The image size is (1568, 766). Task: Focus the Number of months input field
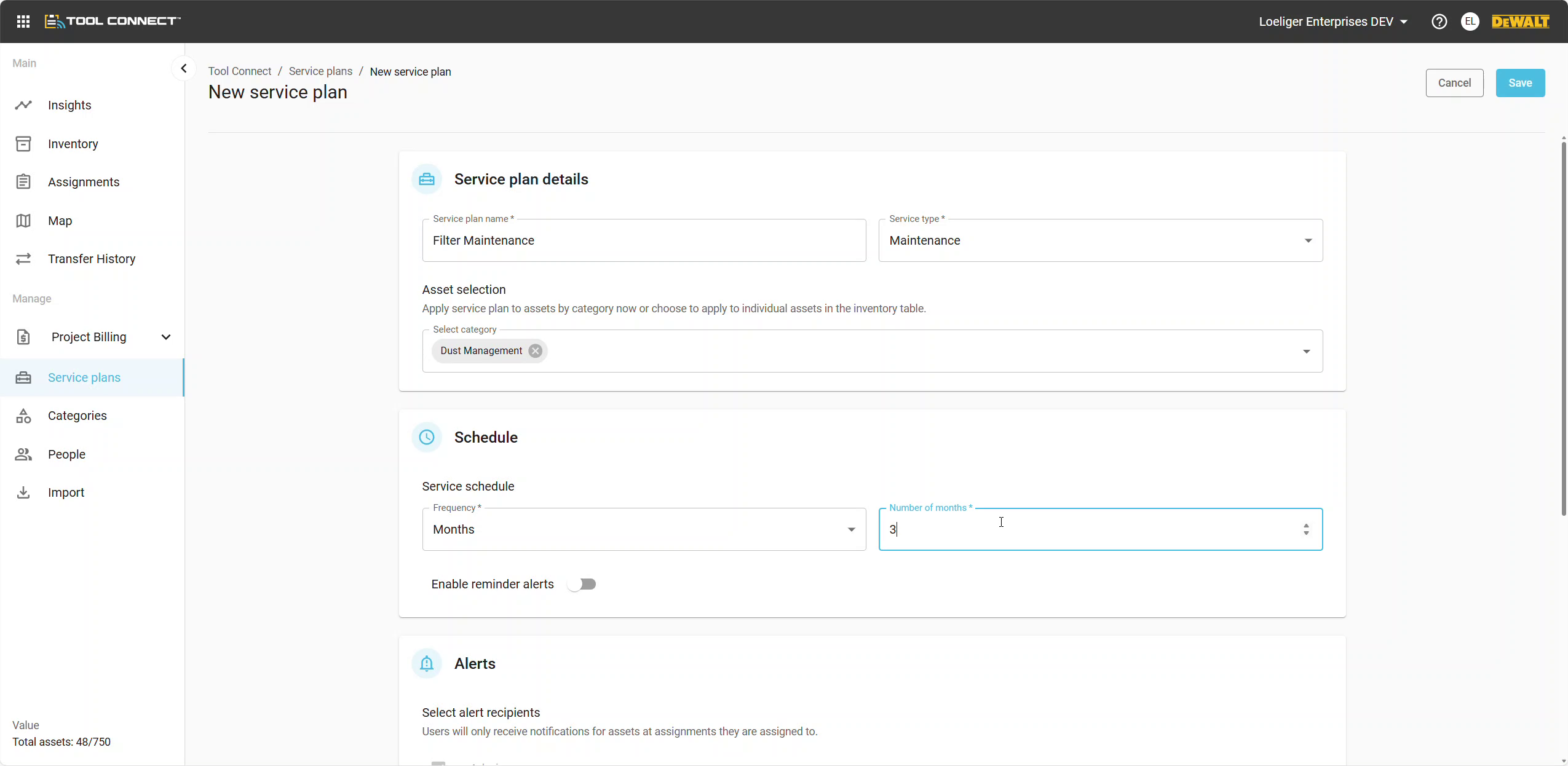point(1101,529)
